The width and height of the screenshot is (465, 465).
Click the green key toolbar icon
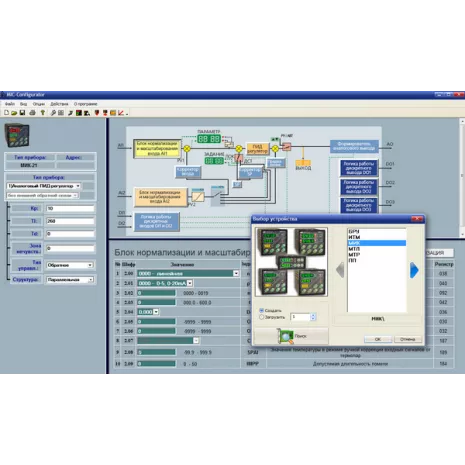point(43,113)
